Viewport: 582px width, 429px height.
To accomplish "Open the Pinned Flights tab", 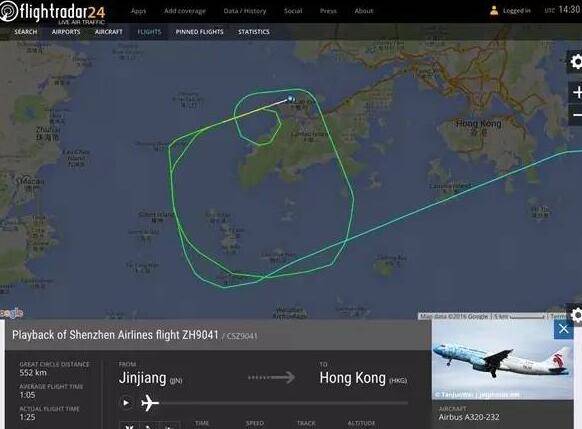I will point(199,32).
